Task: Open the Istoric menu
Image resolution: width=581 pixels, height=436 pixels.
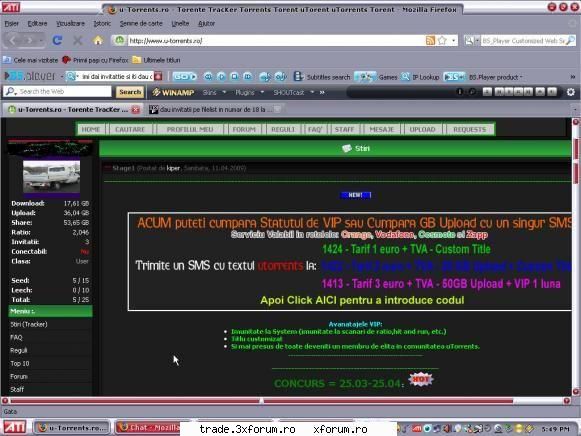Action: click(x=102, y=23)
